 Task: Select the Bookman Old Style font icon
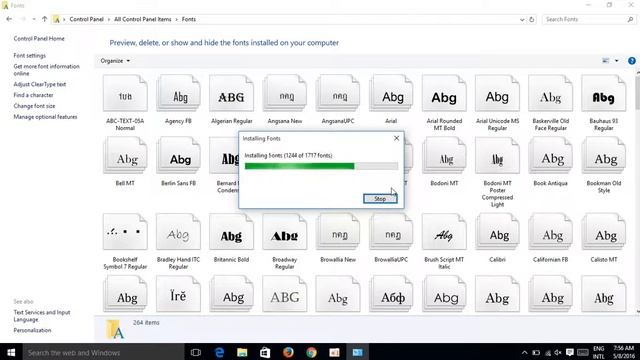[604, 156]
